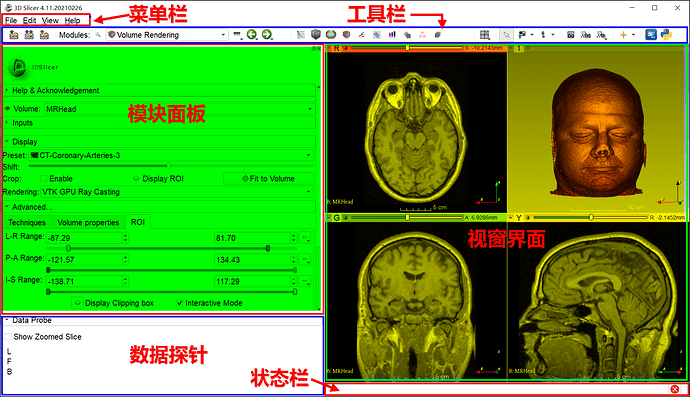Click the Save scene toolbar icon
The image size is (690, 397).
click(44, 34)
